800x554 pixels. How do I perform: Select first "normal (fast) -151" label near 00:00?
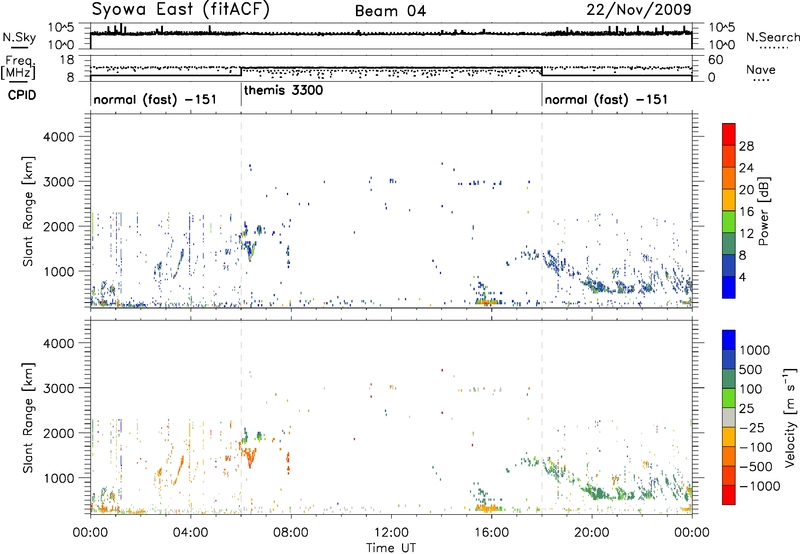(155, 99)
